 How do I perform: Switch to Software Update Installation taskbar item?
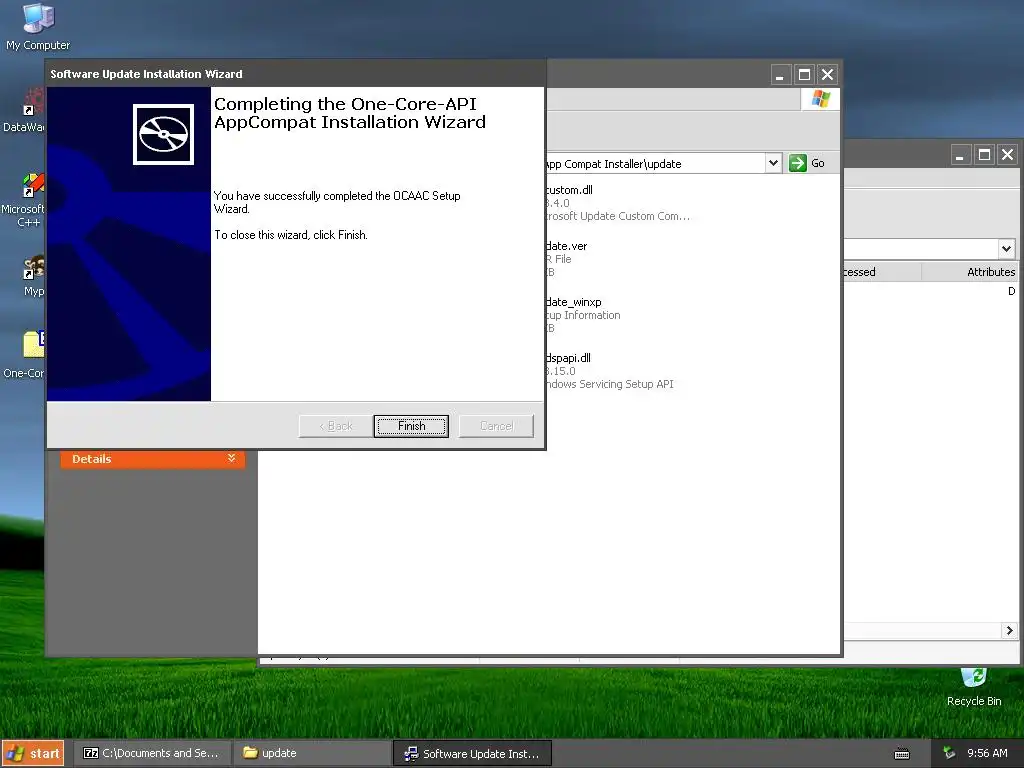(472, 754)
